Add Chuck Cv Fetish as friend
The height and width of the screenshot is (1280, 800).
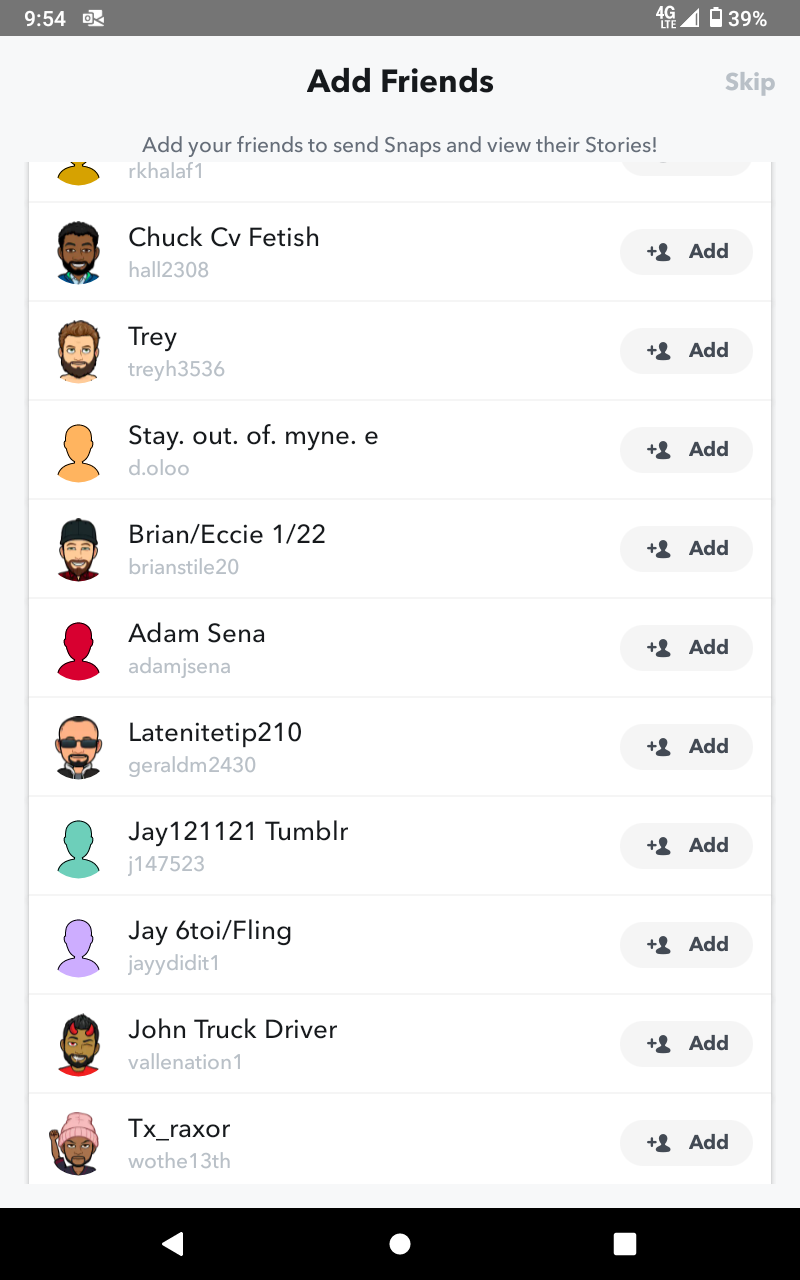click(x=686, y=252)
